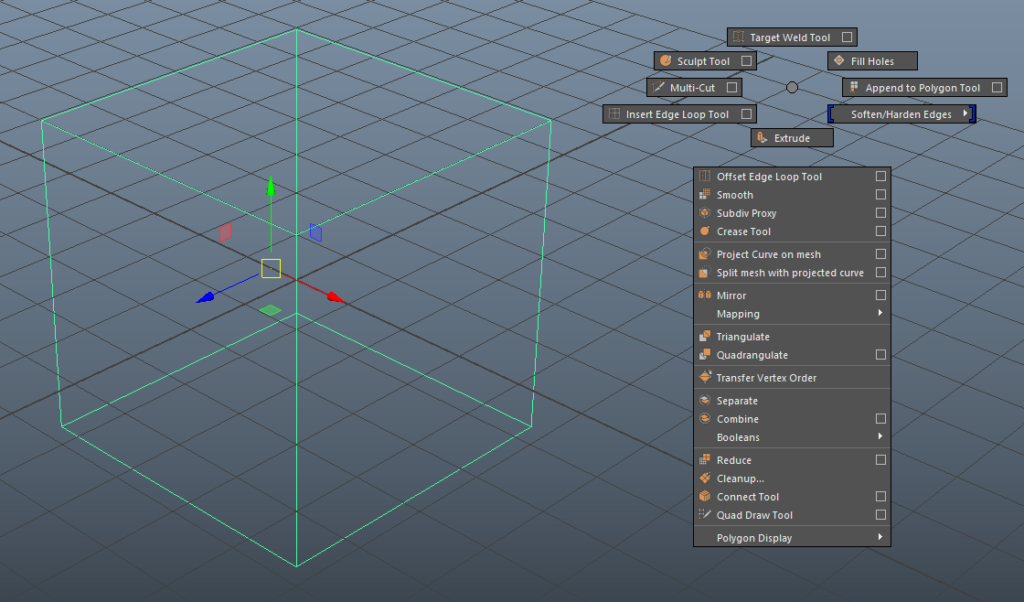The height and width of the screenshot is (602, 1024).
Task: Open Mirror option box
Action: coord(881,295)
